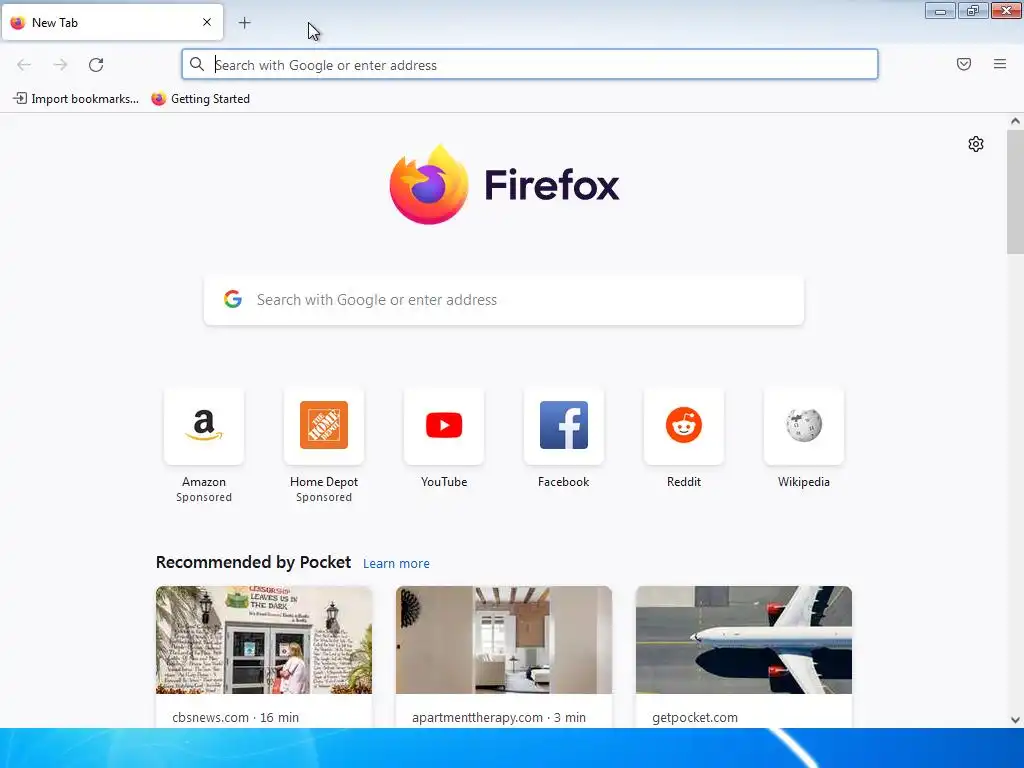Open the Facebook shortcut tile
The image size is (1024, 768).
(x=564, y=426)
